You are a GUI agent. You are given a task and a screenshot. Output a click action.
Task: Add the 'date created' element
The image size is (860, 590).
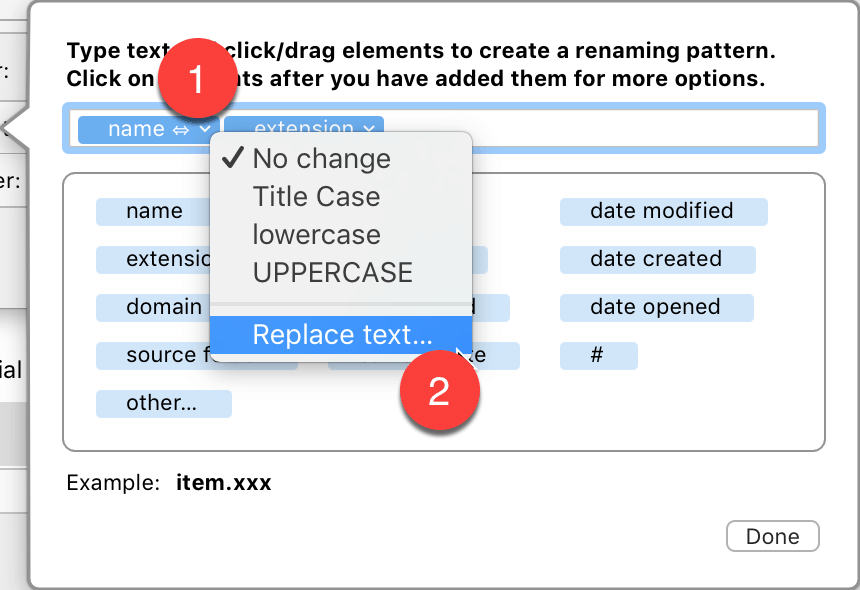tap(657, 259)
